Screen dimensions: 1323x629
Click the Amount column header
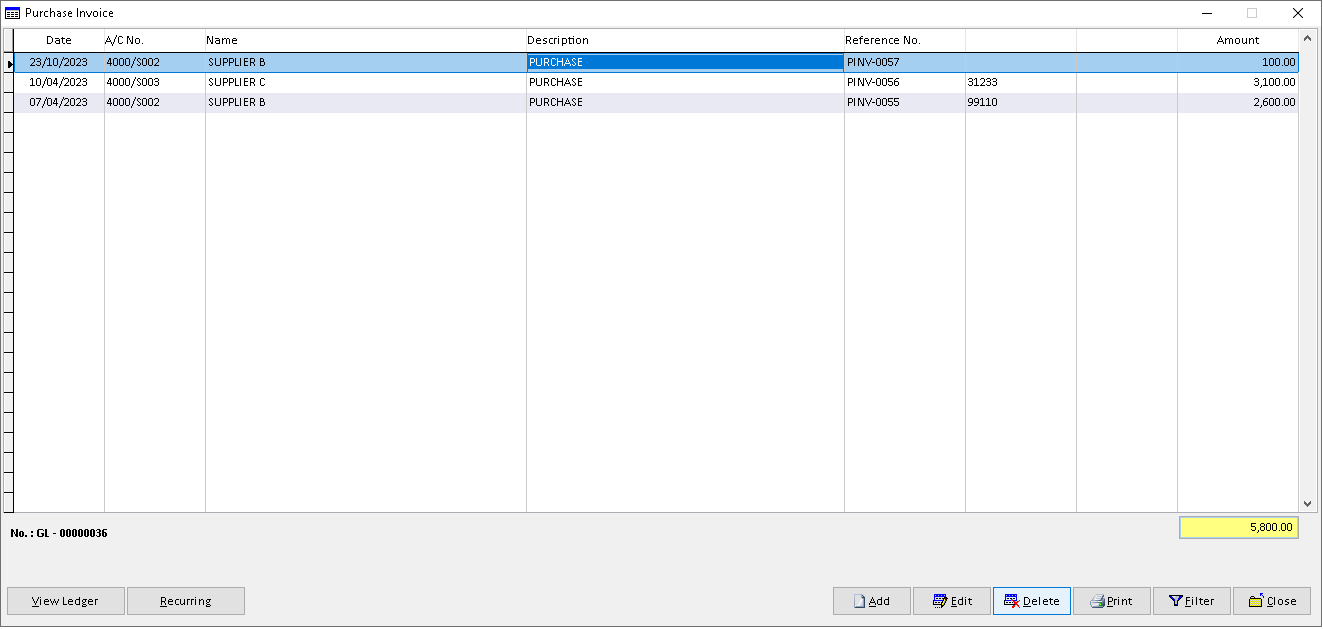click(x=1238, y=40)
